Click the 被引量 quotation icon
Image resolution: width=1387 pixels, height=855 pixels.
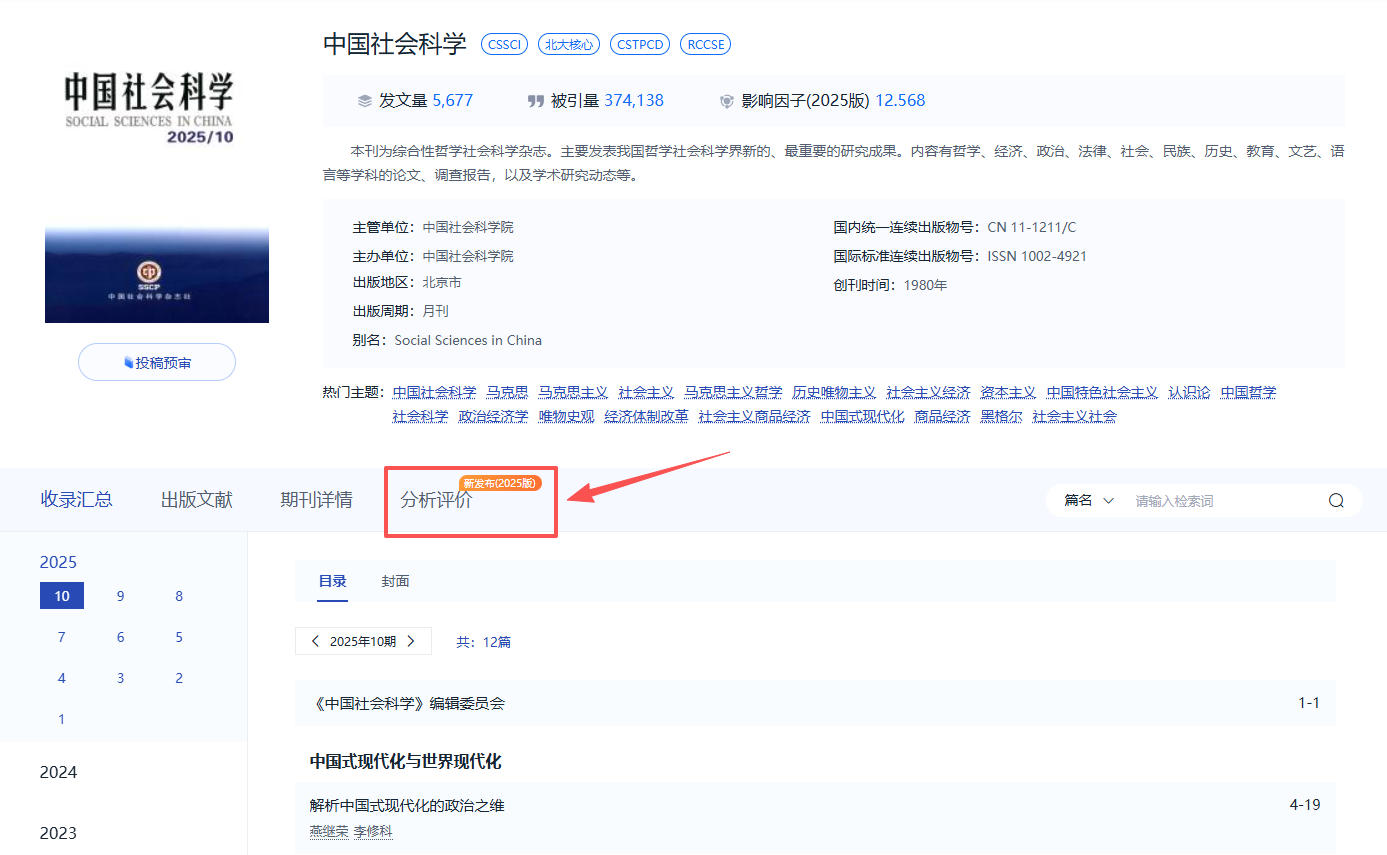pyautogui.click(x=537, y=100)
